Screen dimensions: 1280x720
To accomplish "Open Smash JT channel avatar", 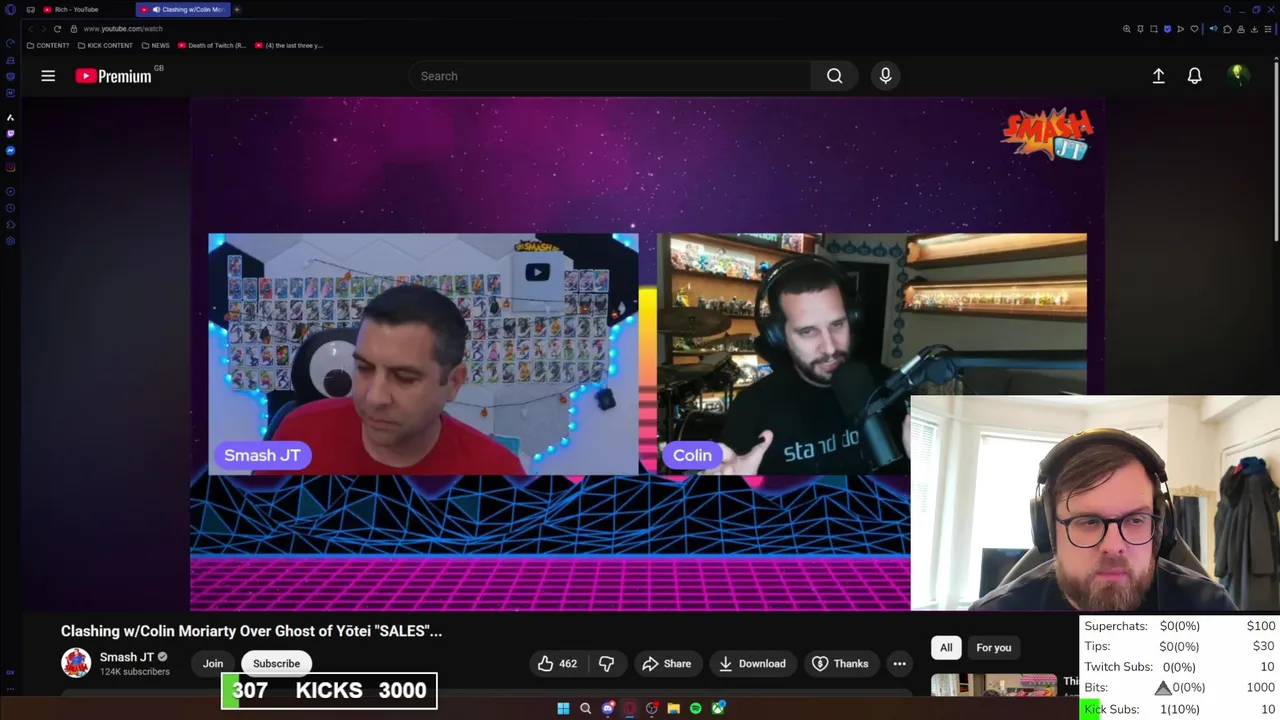I will coord(76,662).
